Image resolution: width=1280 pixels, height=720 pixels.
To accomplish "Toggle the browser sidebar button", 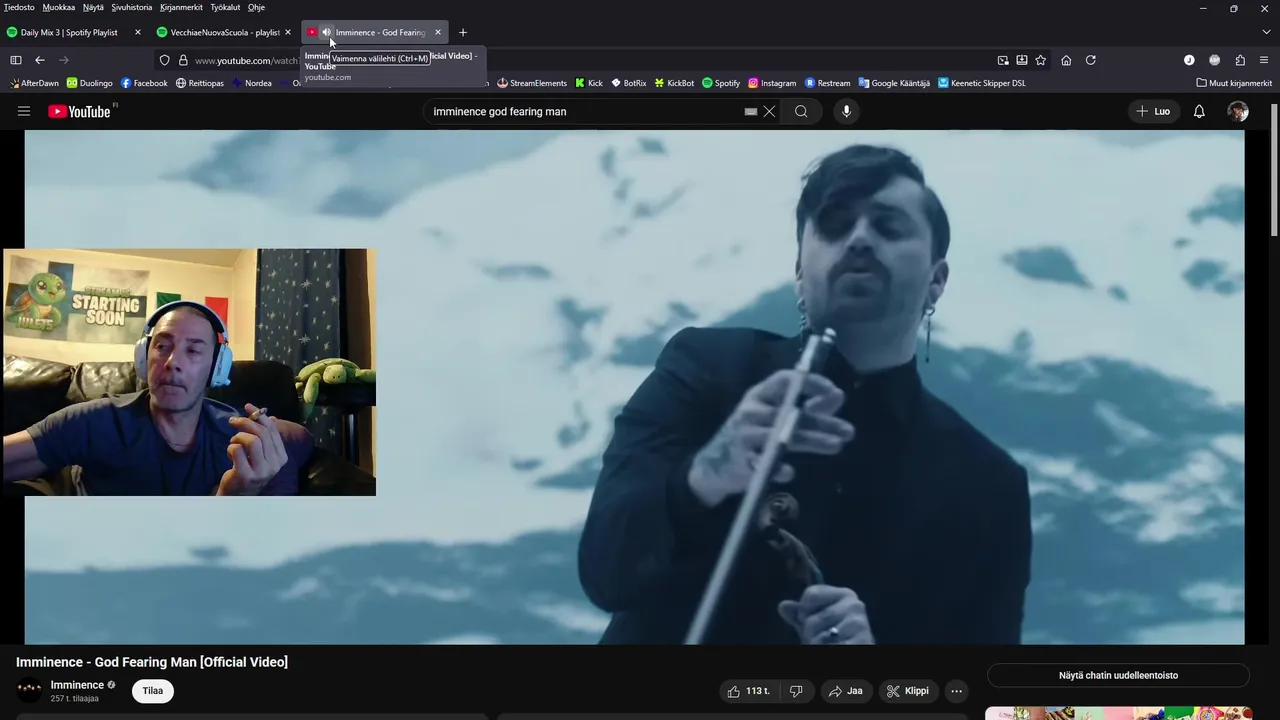I will tap(15, 60).
